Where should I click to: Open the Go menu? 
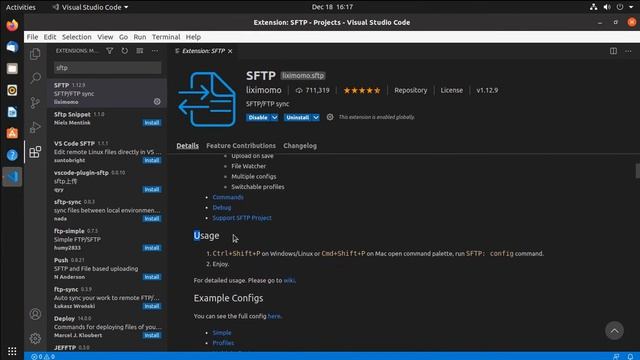tap(123, 37)
